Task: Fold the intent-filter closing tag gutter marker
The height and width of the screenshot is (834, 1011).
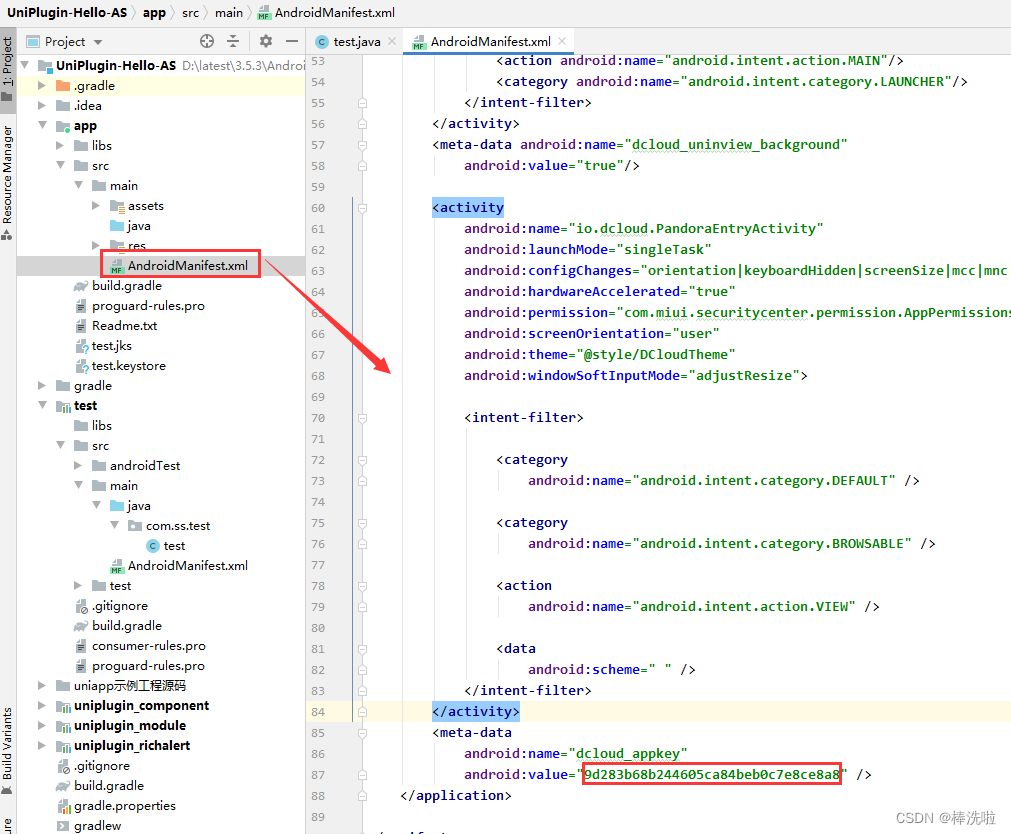Action: (362, 690)
